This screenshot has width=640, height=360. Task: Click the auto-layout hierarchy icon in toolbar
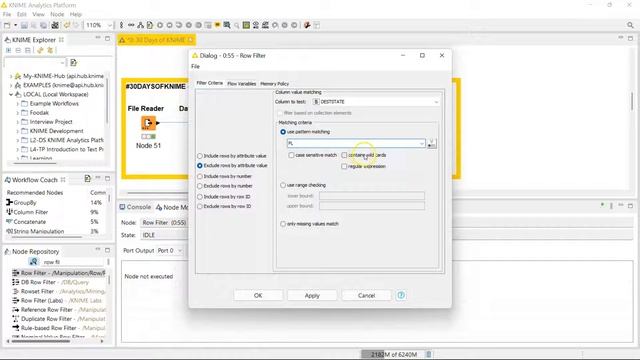tap(140, 25)
